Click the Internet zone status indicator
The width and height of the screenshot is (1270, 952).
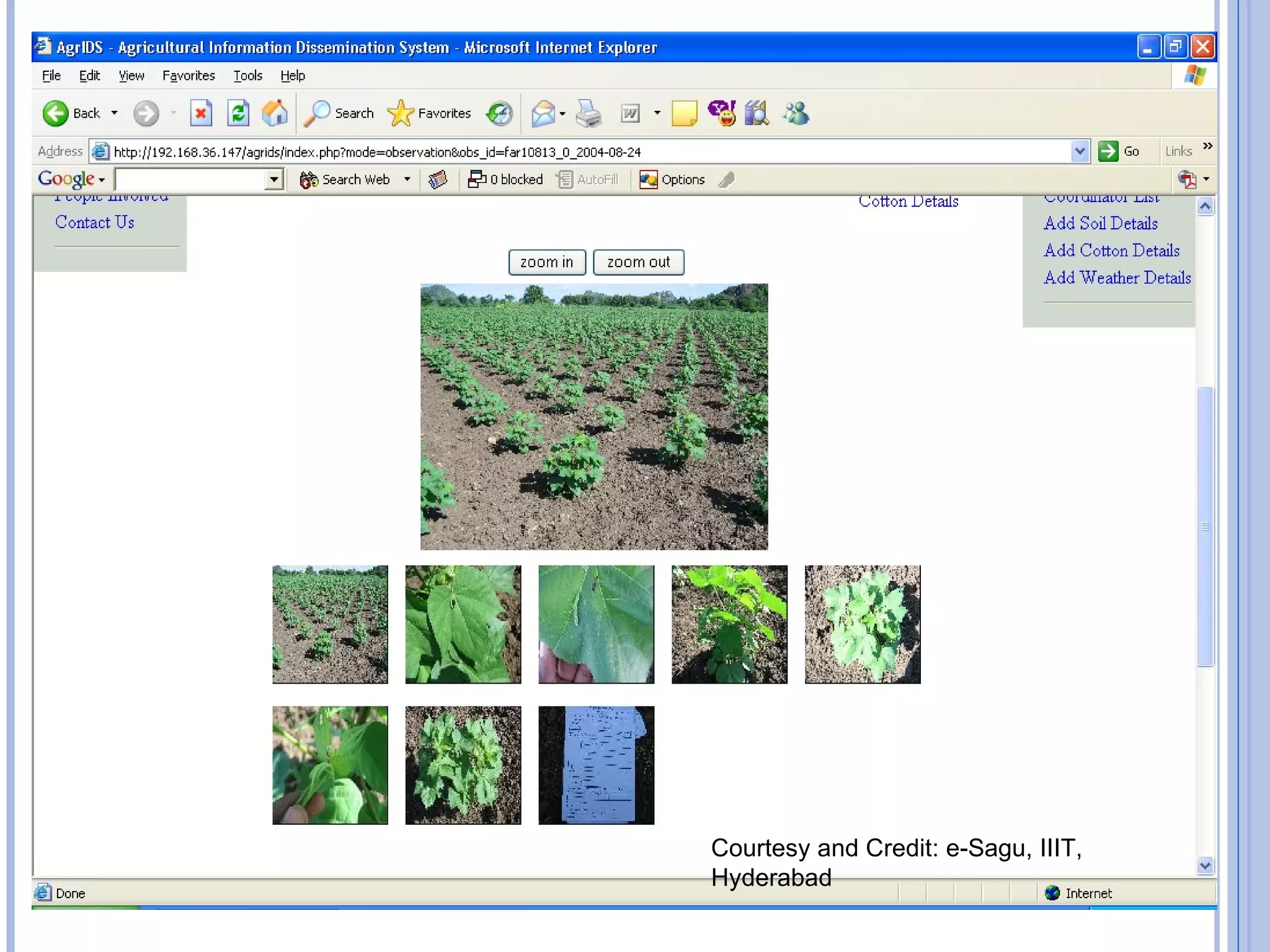(x=1078, y=893)
